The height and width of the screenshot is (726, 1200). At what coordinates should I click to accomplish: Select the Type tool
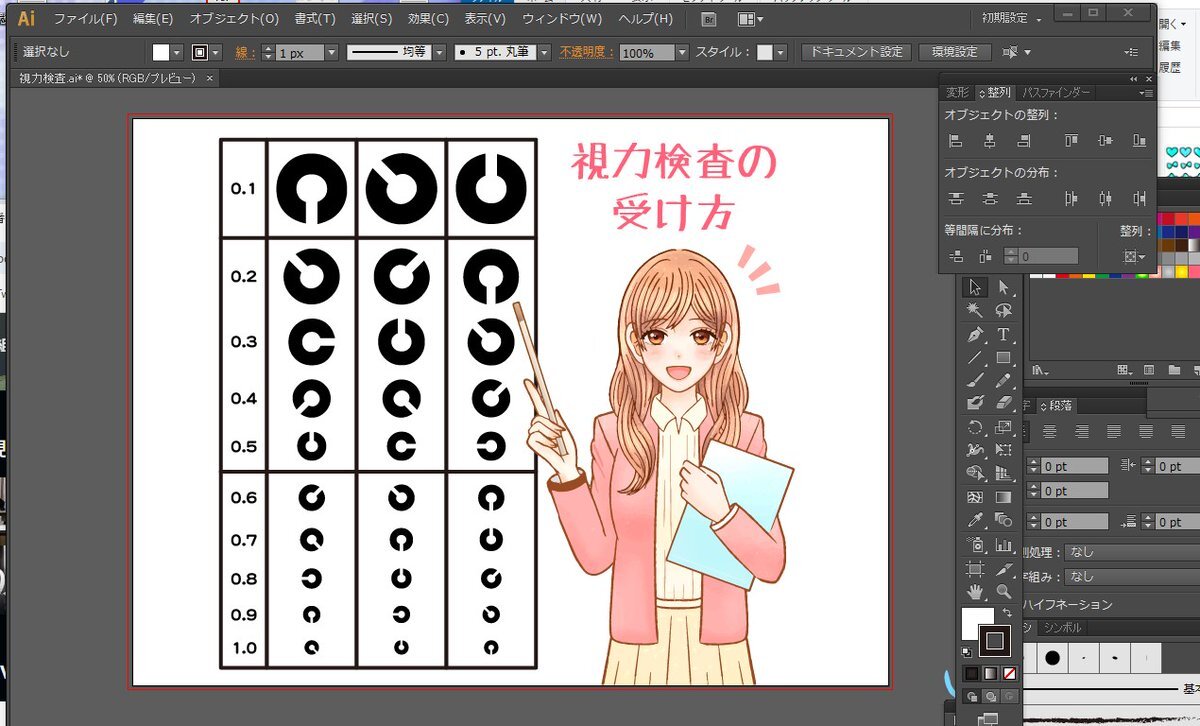[1004, 334]
